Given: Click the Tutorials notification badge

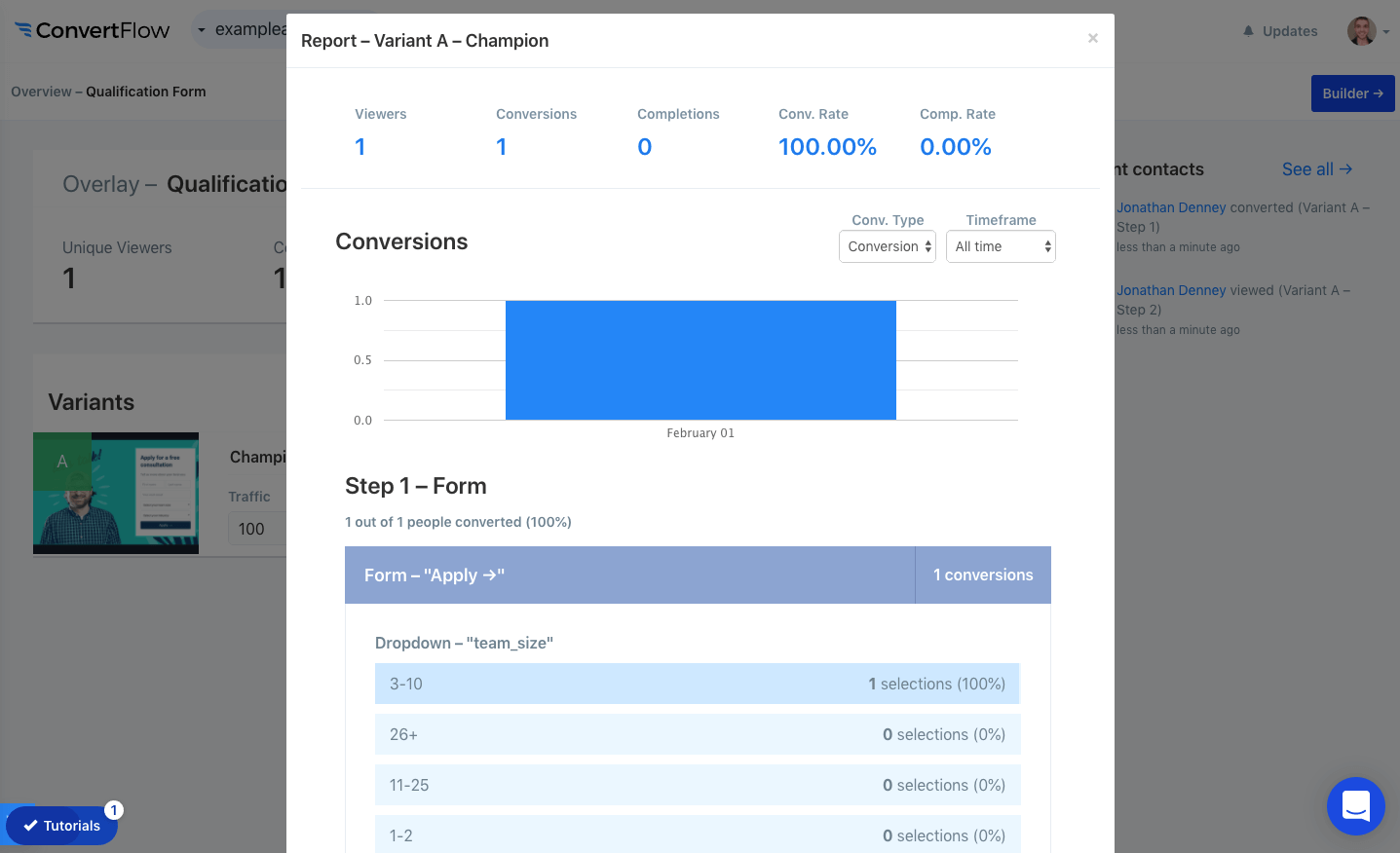Looking at the screenshot, I should click(114, 810).
